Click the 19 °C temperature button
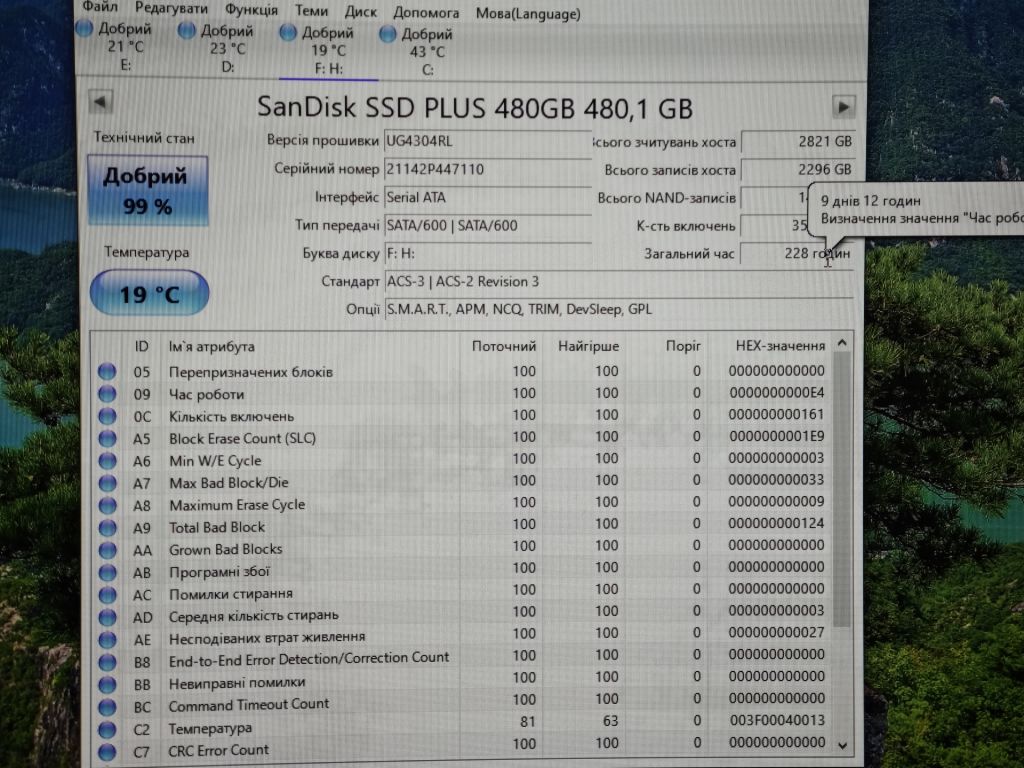 (150, 293)
